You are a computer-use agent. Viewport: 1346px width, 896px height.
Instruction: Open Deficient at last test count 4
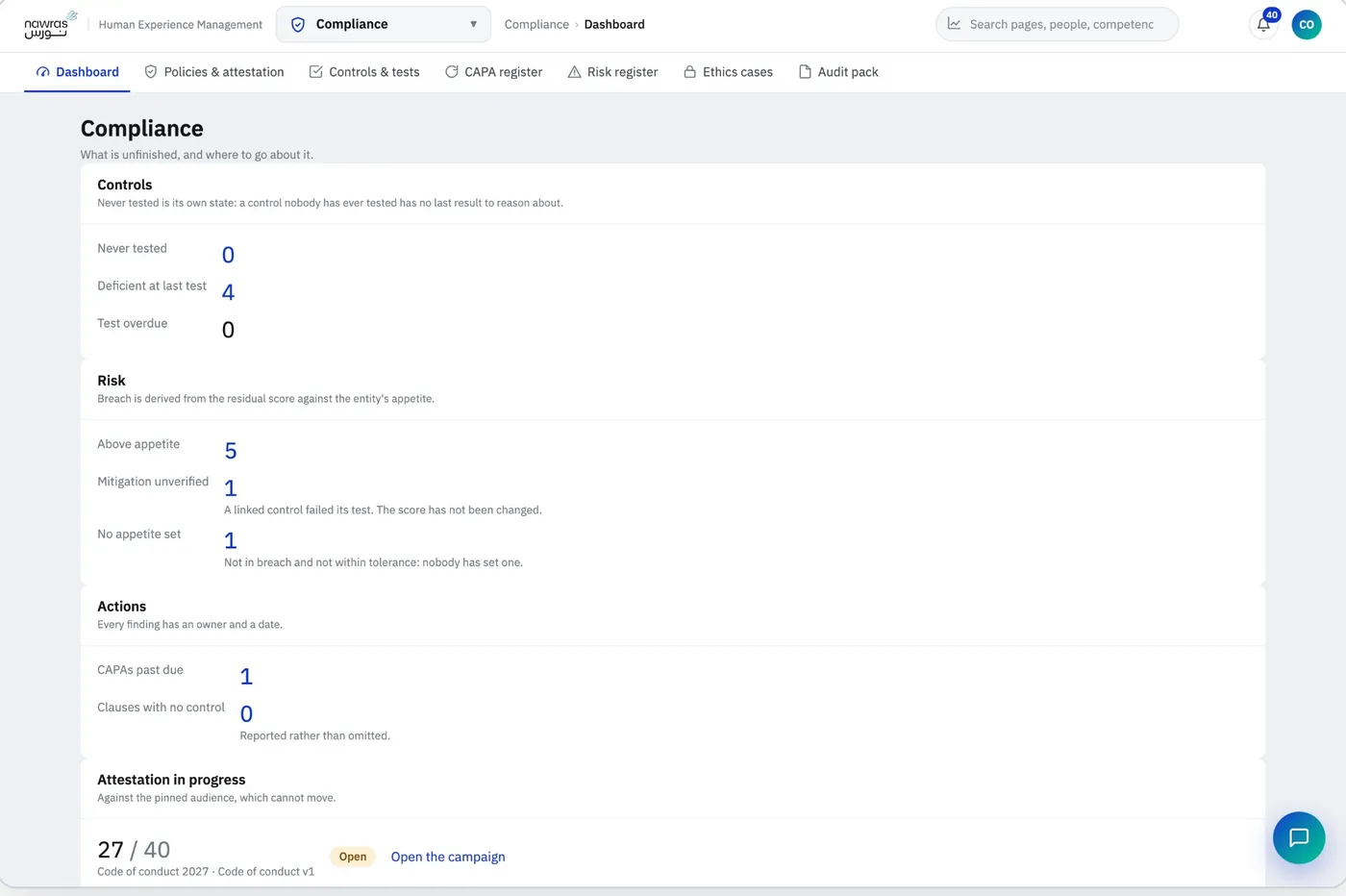click(228, 292)
